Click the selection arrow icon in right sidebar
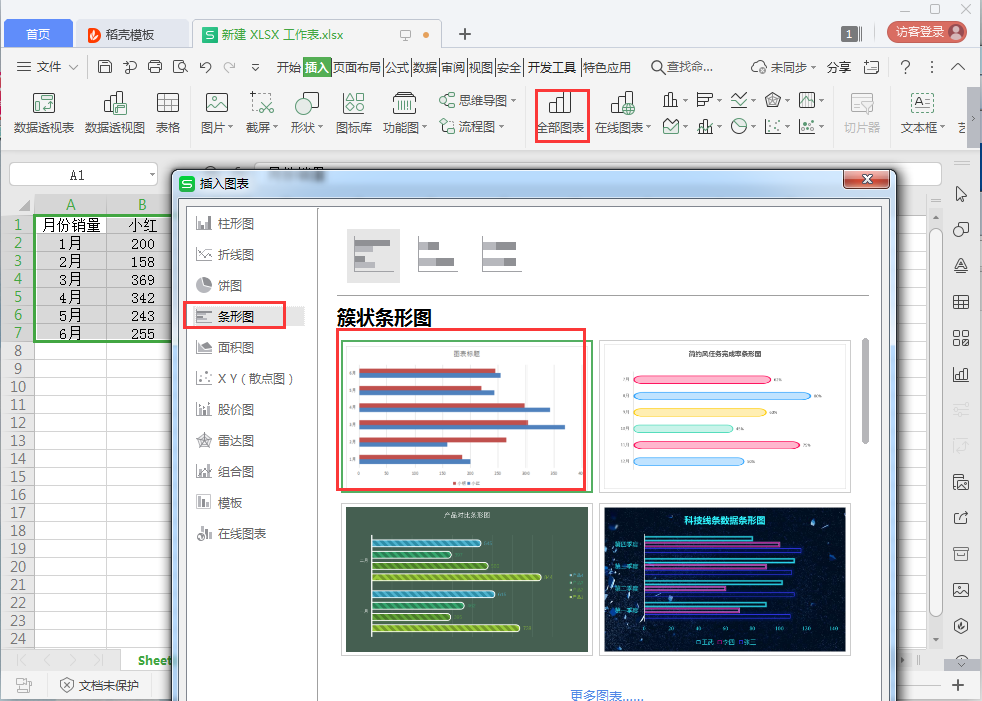The width and height of the screenshot is (982, 701). click(961, 194)
